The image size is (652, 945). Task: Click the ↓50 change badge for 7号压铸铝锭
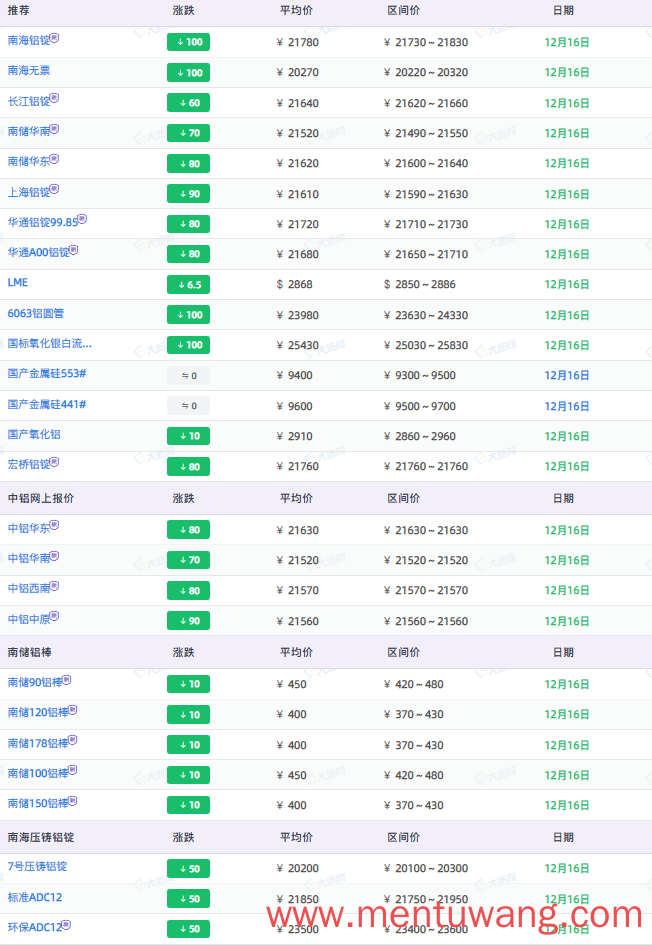pos(189,868)
